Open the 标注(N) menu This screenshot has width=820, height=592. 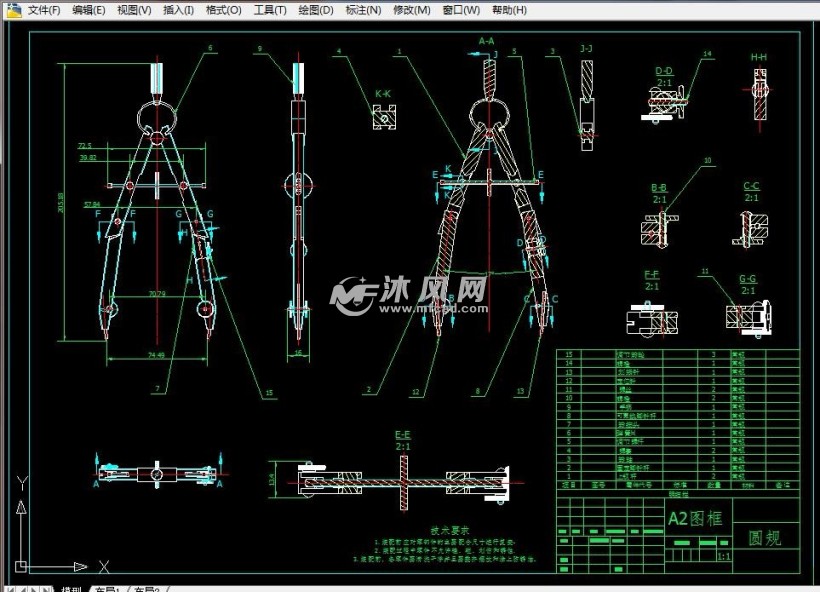point(363,10)
